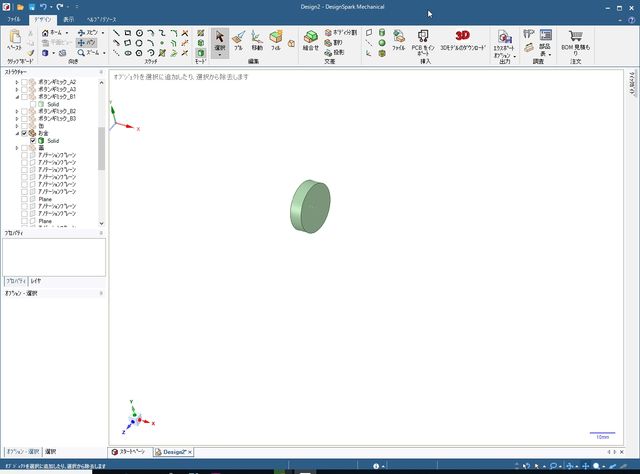Insert a File (ファイル) component

[x=398, y=40]
